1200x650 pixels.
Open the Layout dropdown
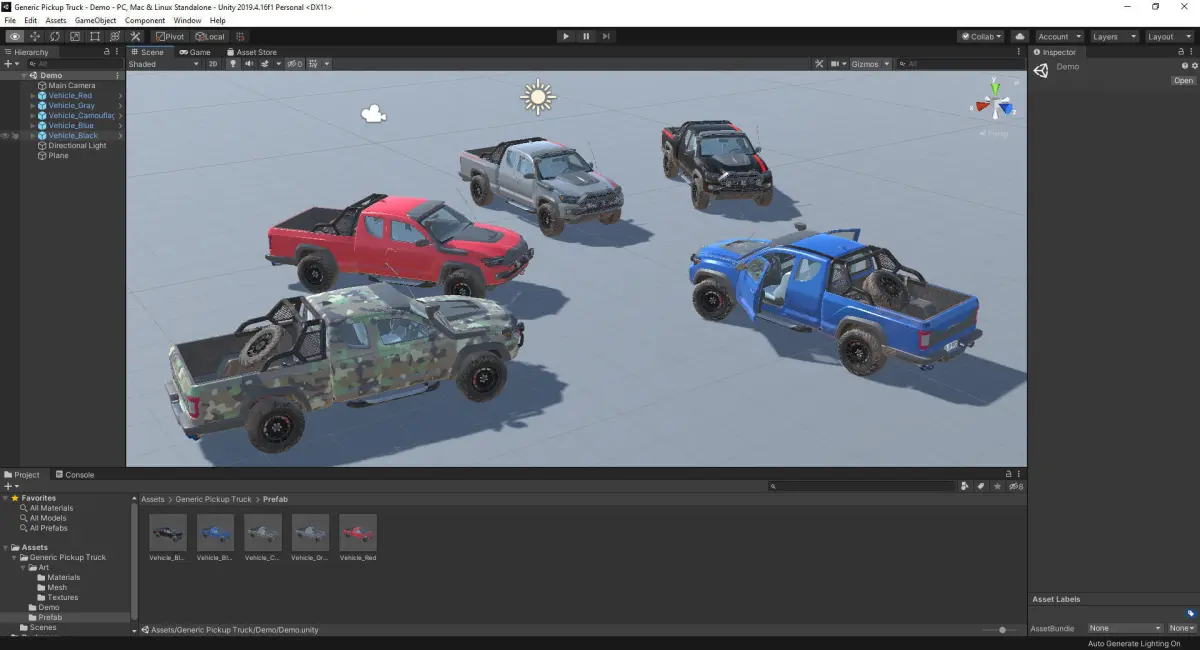click(1169, 36)
